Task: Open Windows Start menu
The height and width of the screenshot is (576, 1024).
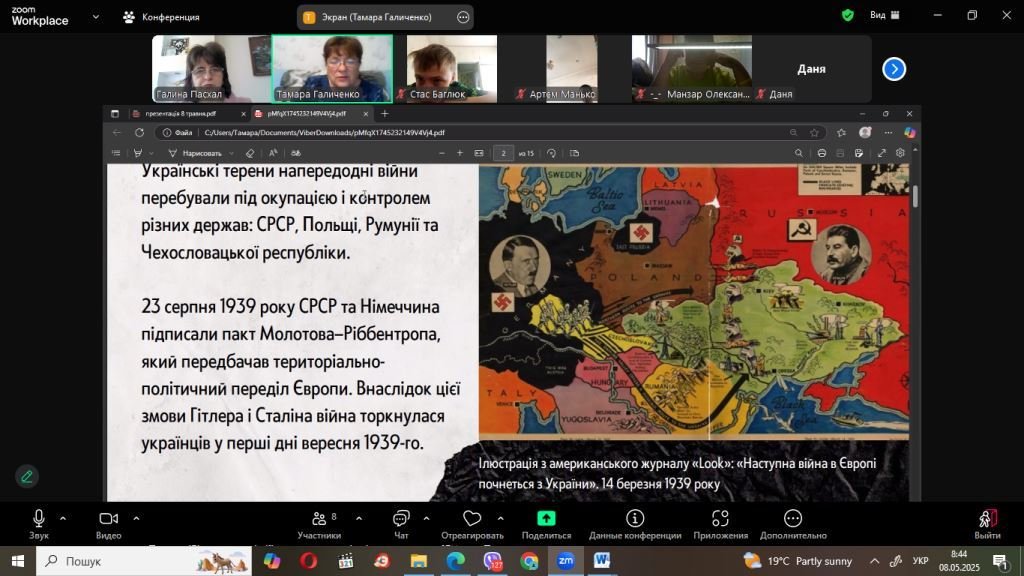Action: (18, 561)
